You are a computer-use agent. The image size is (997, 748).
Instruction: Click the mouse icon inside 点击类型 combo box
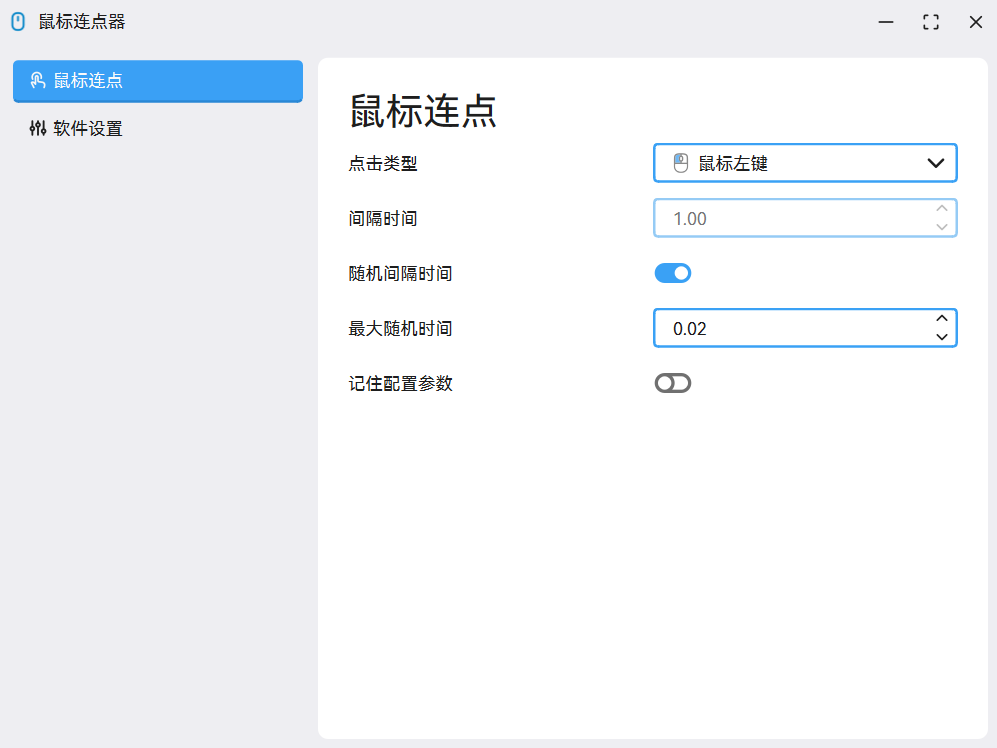click(x=681, y=163)
